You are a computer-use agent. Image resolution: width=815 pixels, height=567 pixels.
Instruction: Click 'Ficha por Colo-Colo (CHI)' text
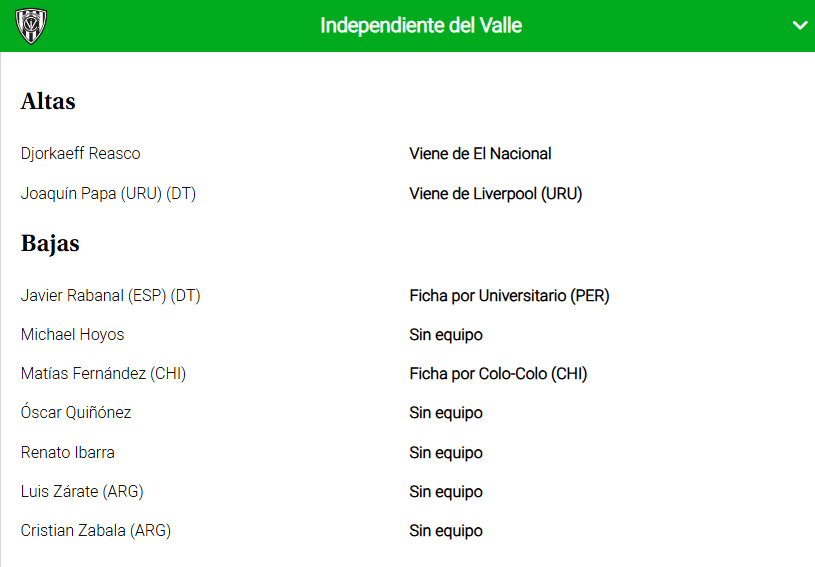[498, 374]
